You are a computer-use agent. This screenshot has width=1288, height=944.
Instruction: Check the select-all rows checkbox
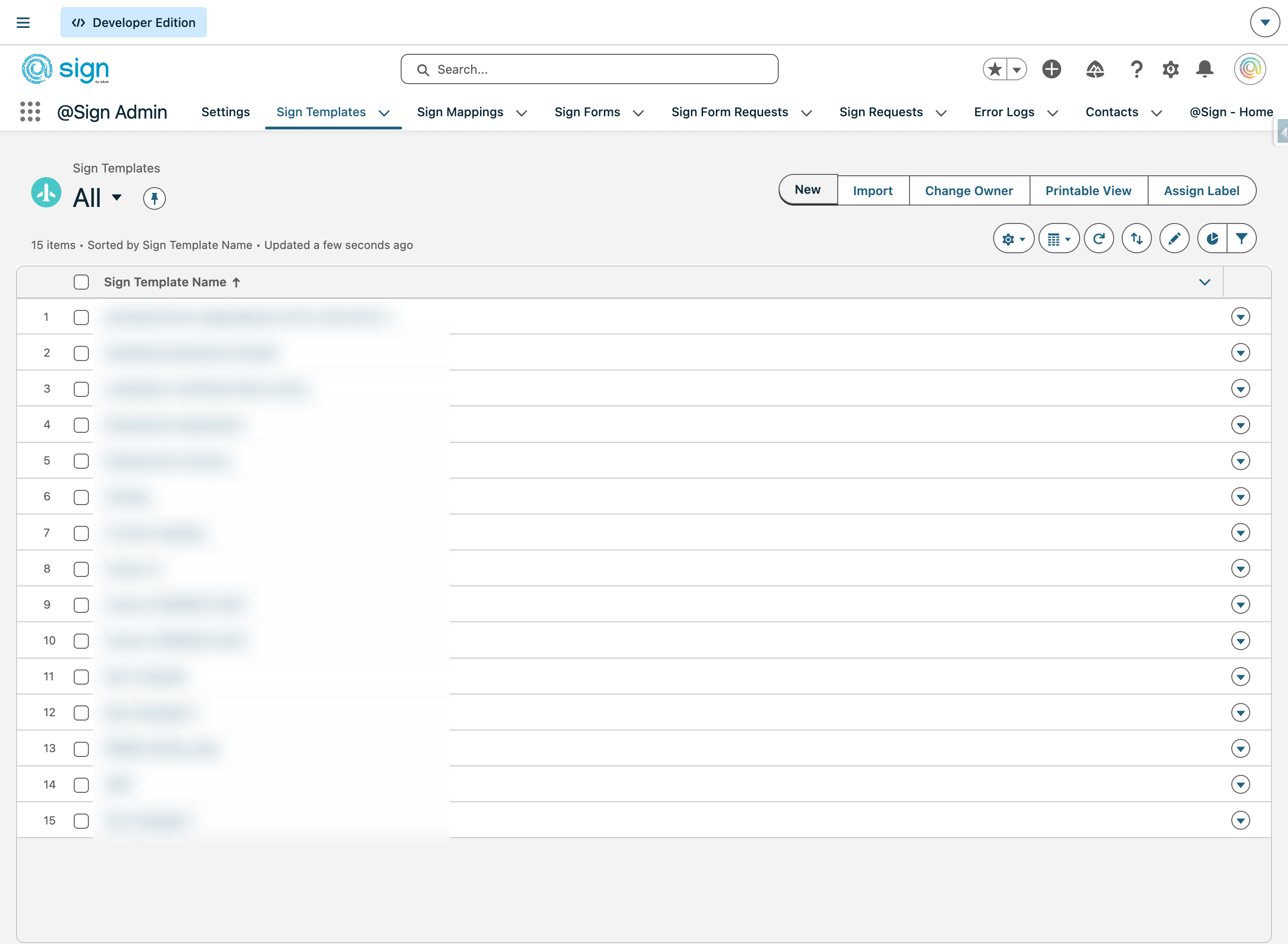81,282
